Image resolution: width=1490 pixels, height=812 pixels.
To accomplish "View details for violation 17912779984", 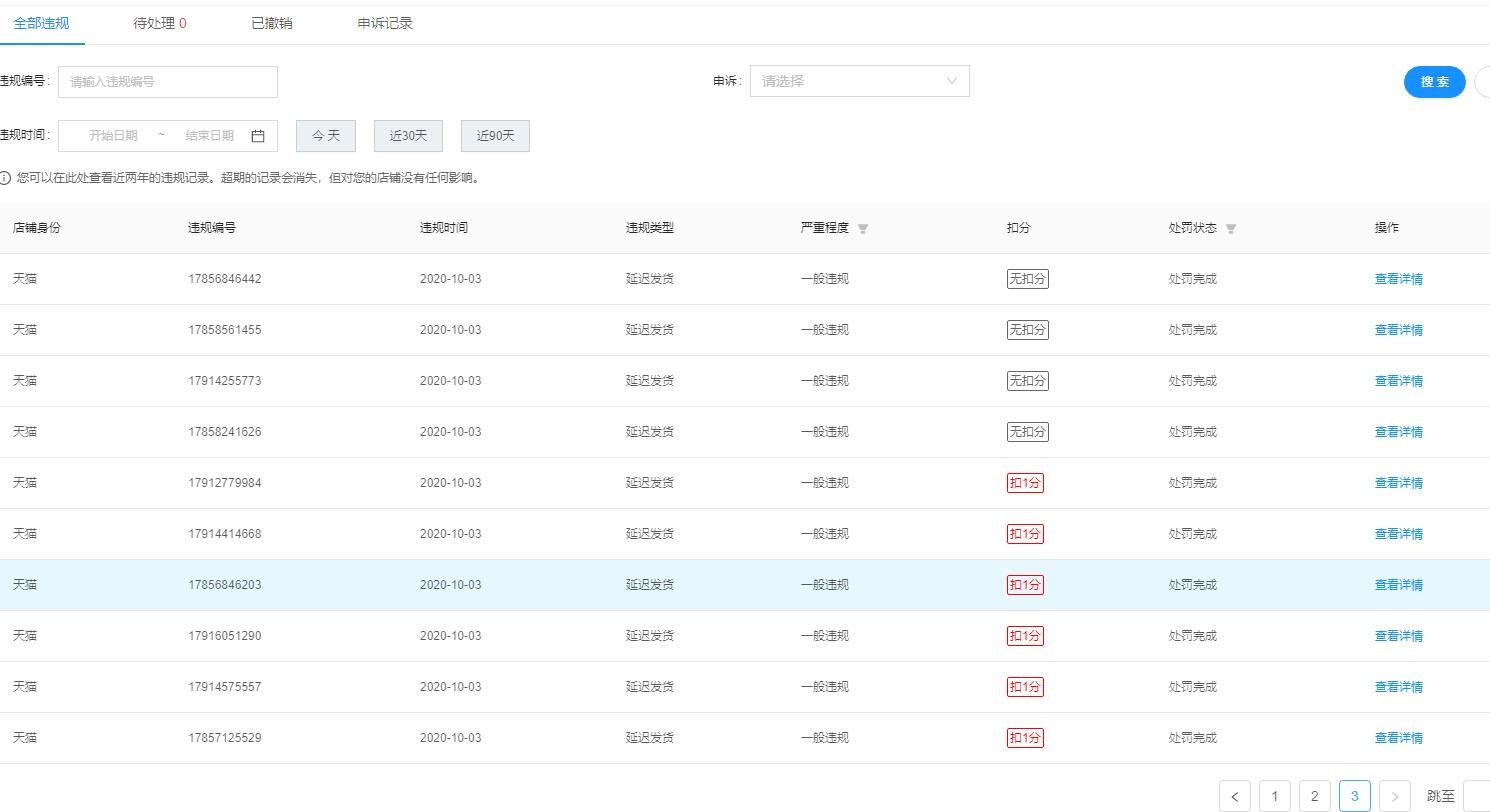I will pos(1399,483).
